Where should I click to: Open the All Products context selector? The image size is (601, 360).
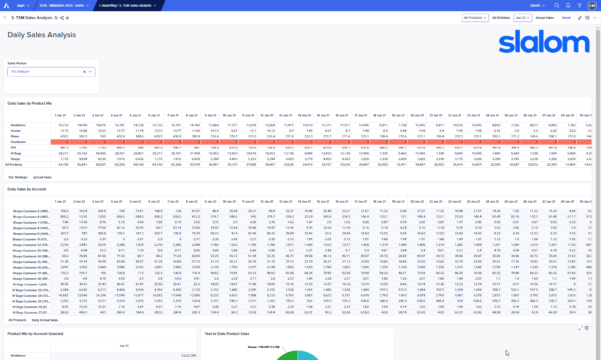[x=475, y=18]
